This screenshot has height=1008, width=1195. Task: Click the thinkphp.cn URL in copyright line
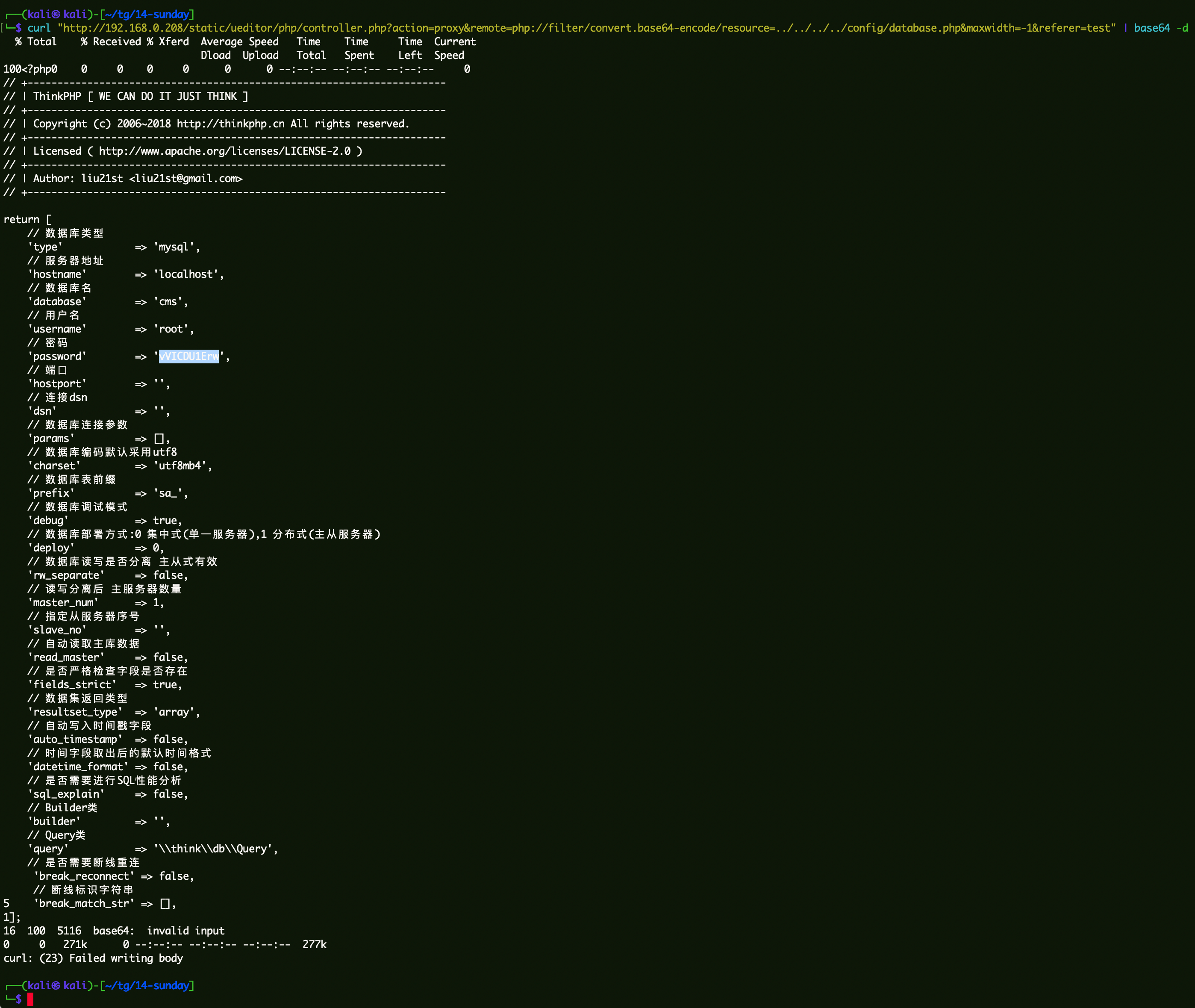pyautogui.click(x=230, y=124)
